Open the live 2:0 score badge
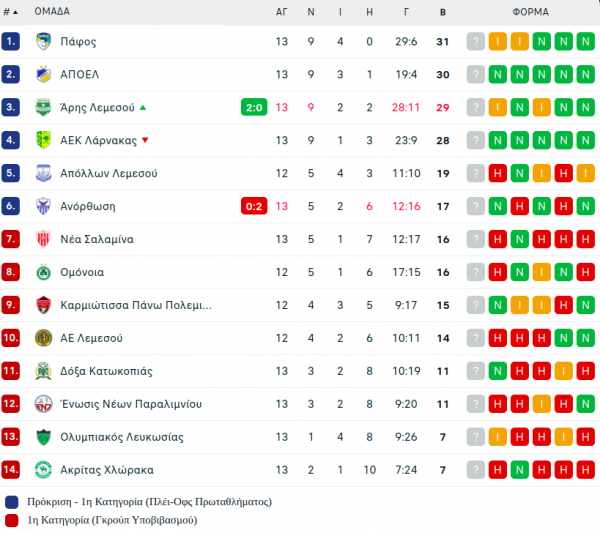 tap(254, 107)
